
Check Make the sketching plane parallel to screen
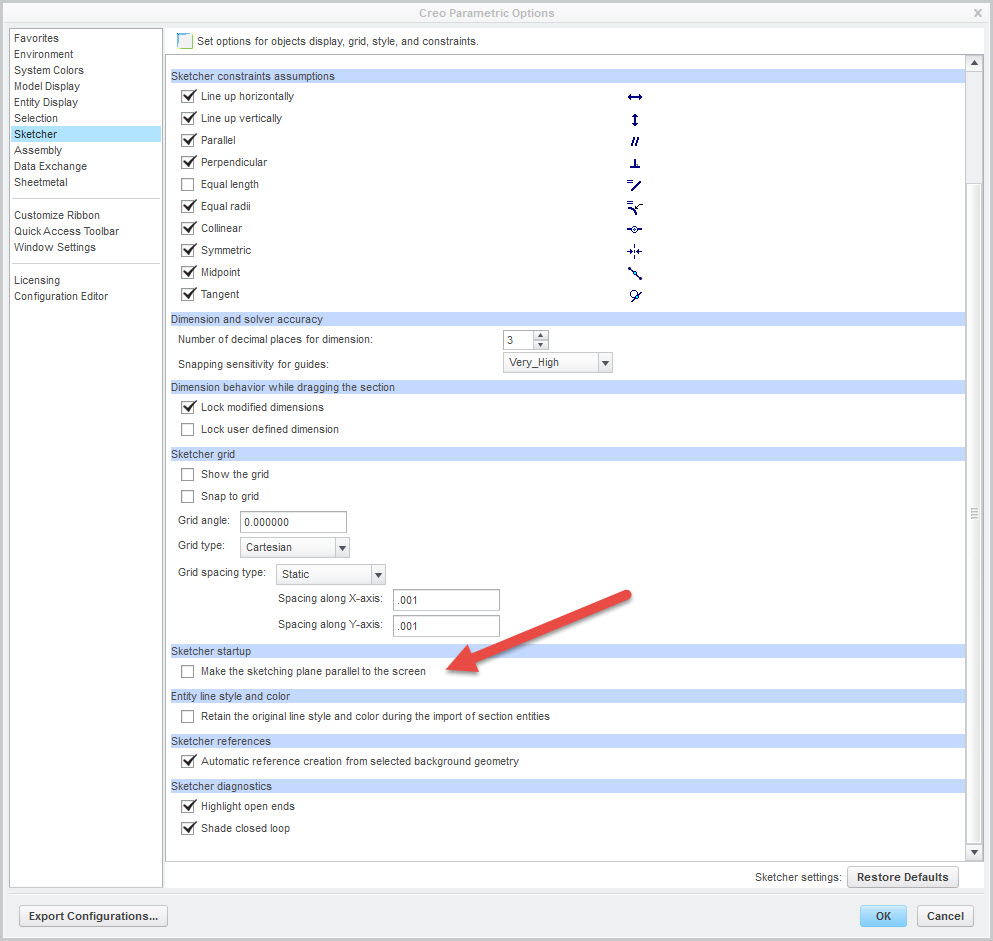point(187,671)
